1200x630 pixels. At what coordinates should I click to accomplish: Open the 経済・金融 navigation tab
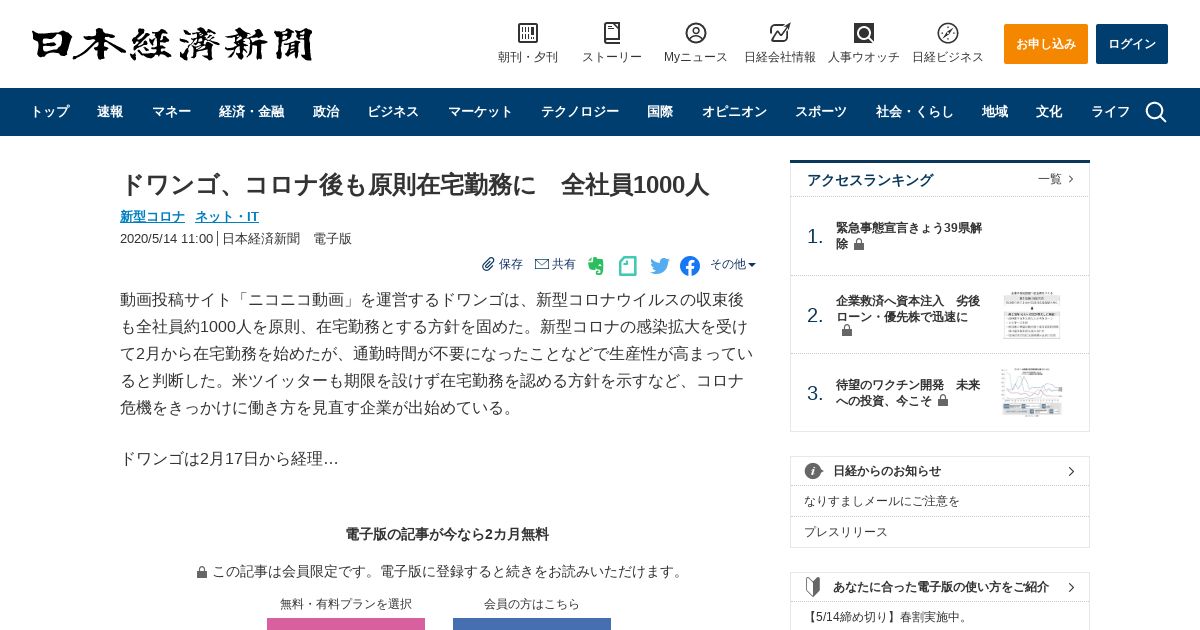click(251, 112)
